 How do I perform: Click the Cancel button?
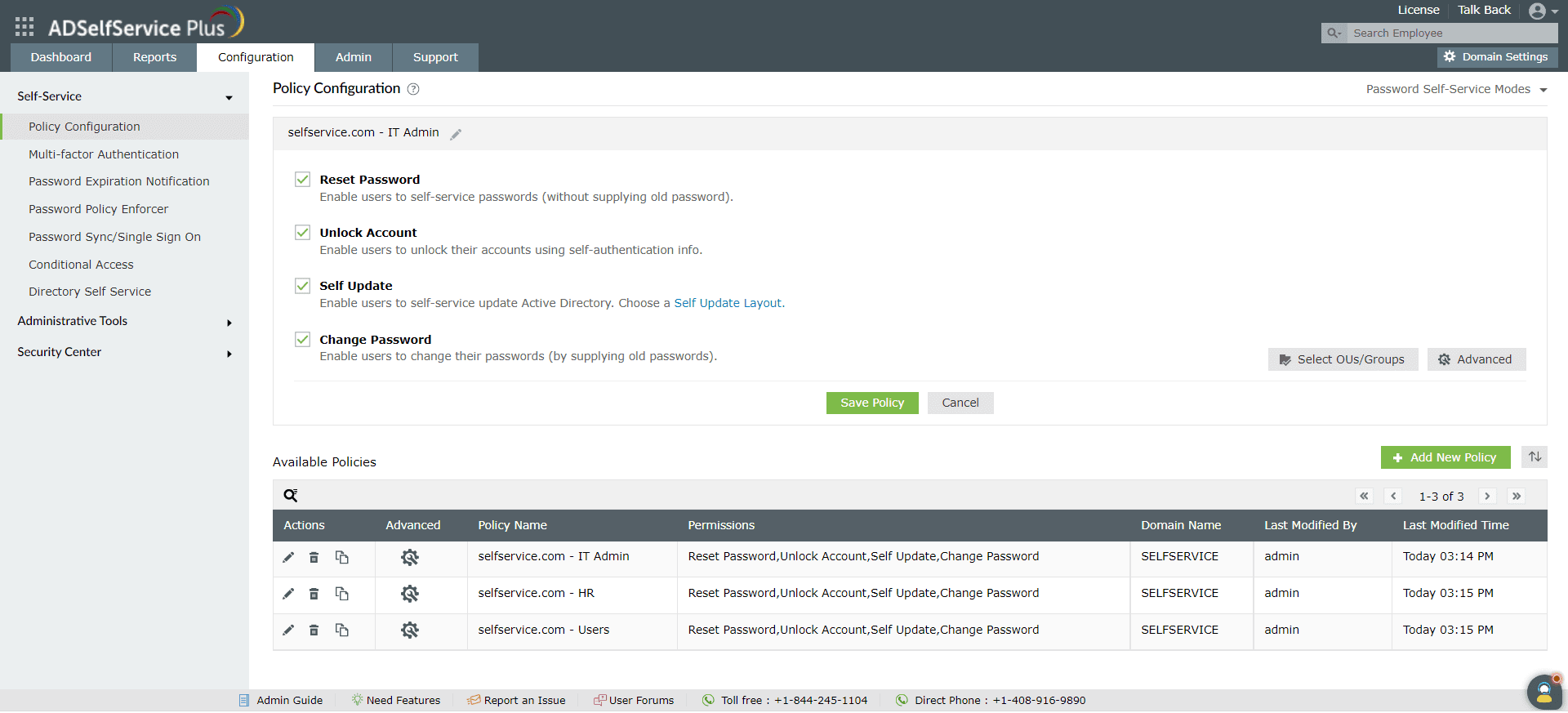click(x=960, y=403)
